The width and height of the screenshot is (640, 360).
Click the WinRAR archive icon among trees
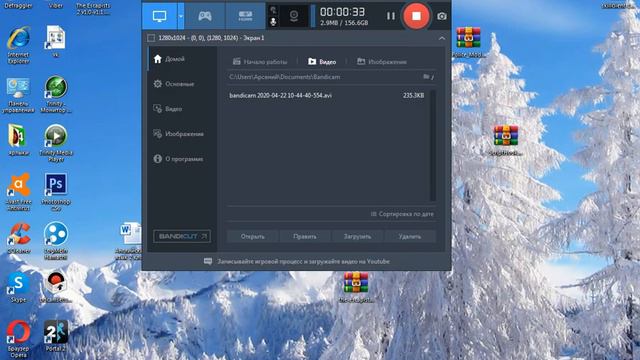[506, 140]
